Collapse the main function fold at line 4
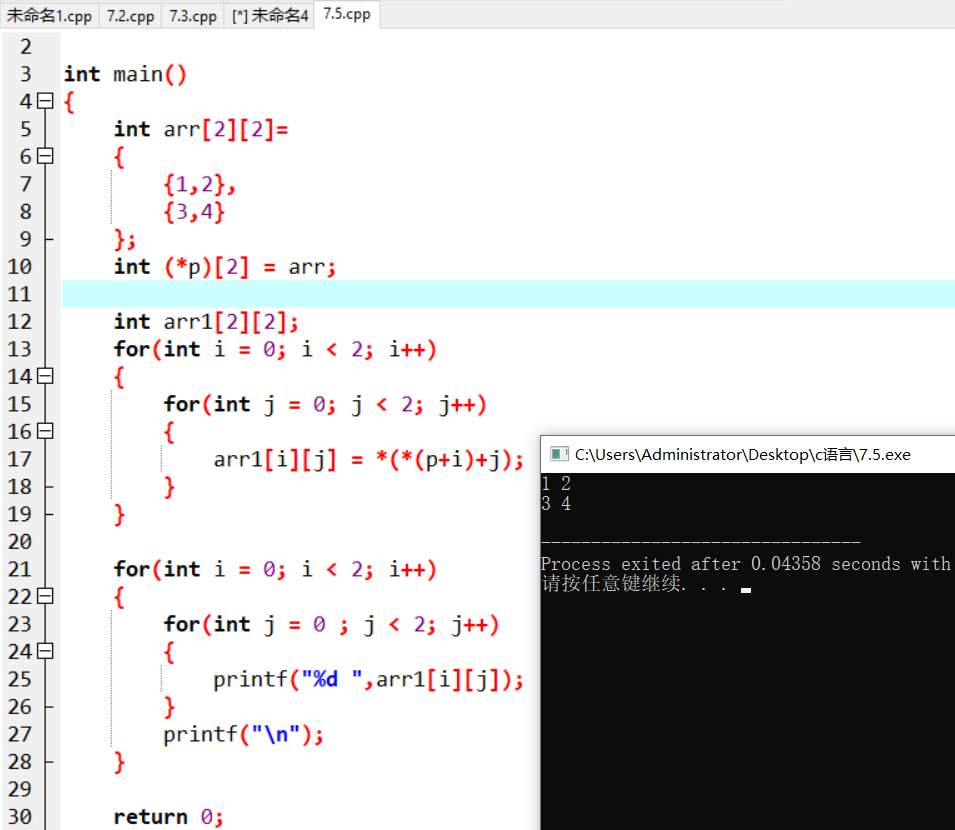Image resolution: width=955 pixels, height=830 pixels. [45, 101]
